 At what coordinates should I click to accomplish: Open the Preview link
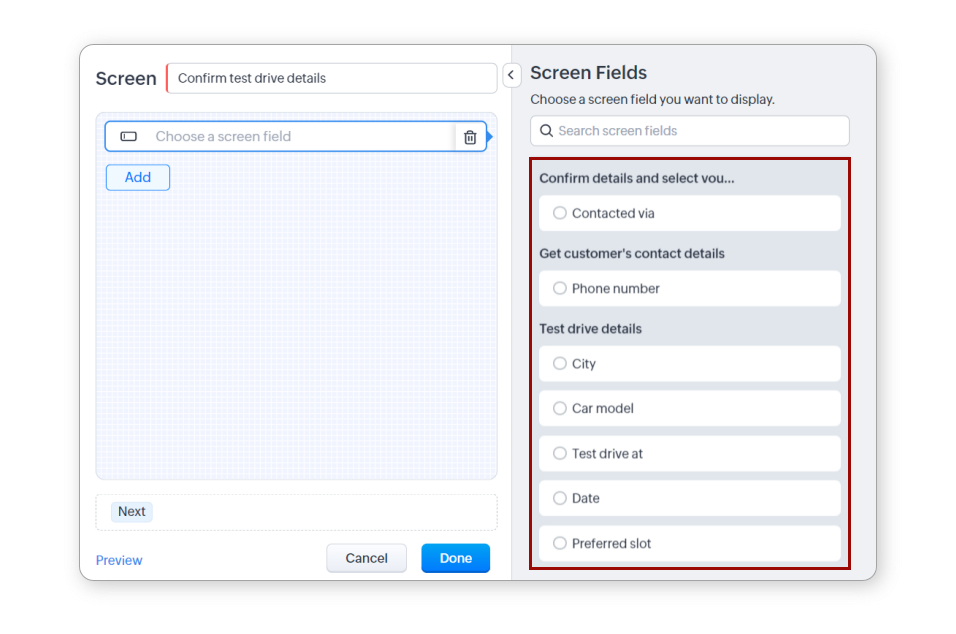[x=119, y=560]
